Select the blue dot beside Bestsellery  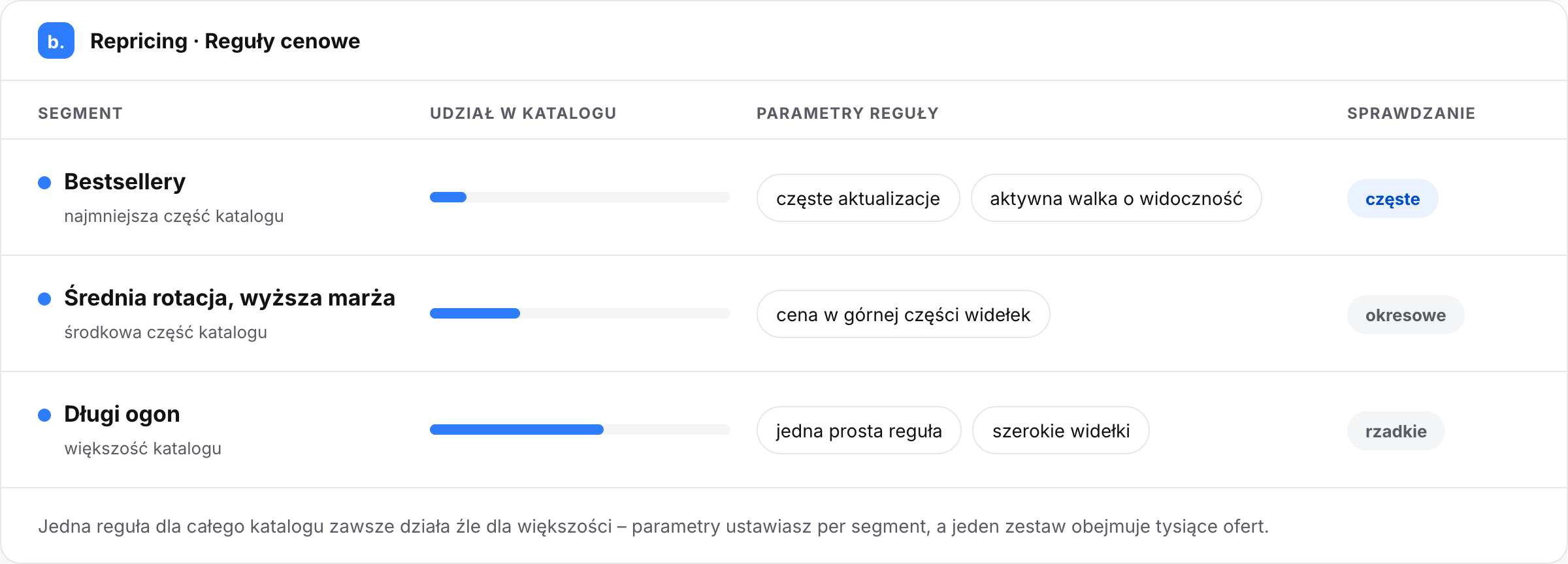coord(44,183)
